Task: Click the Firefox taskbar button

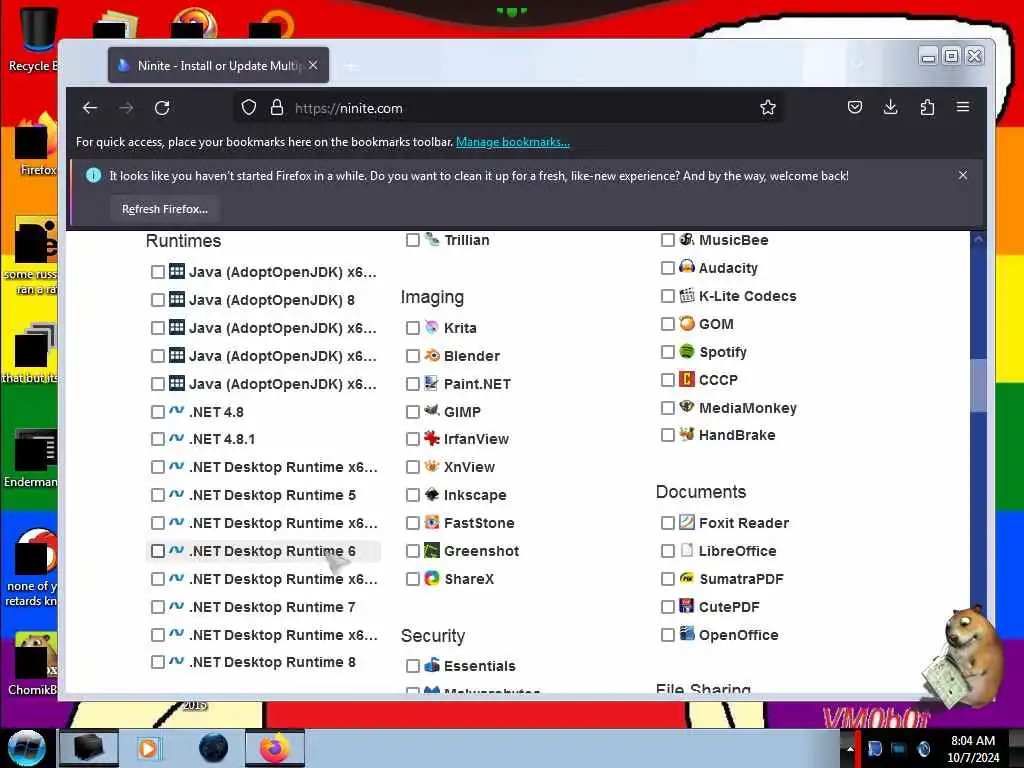Action: (274, 748)
